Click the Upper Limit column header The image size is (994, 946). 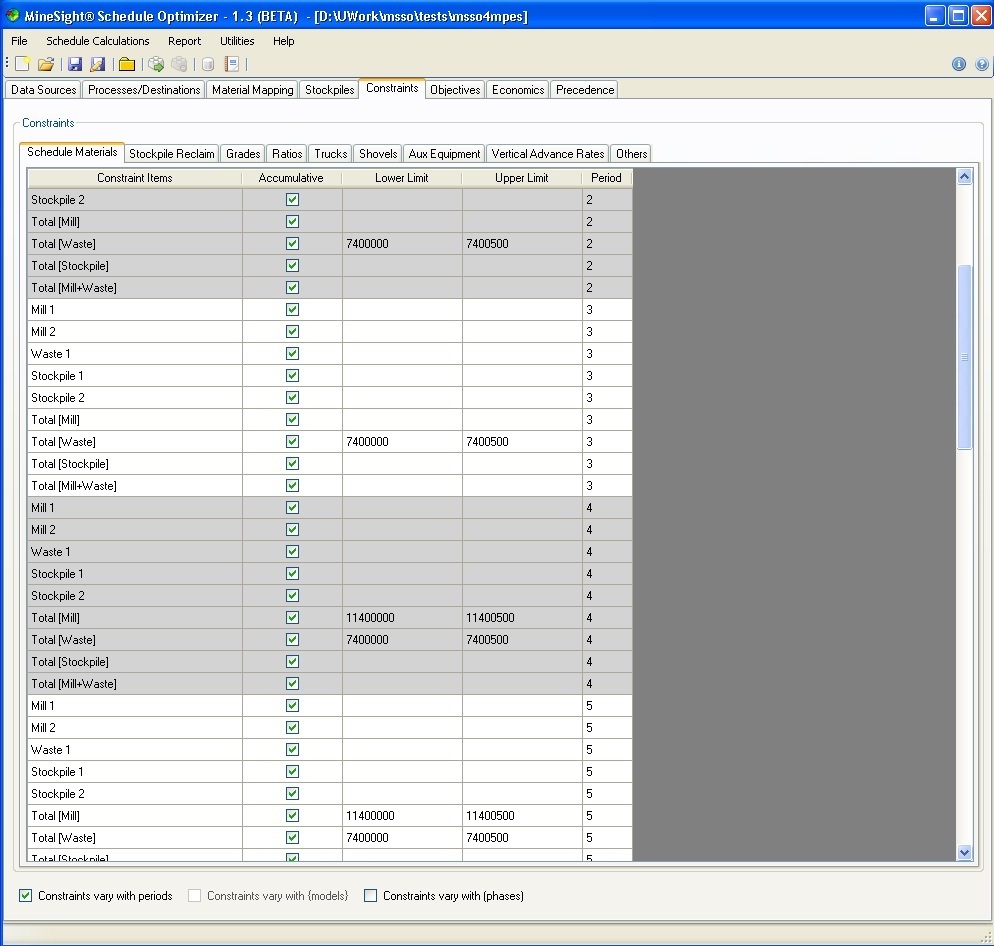click(521, 178)
